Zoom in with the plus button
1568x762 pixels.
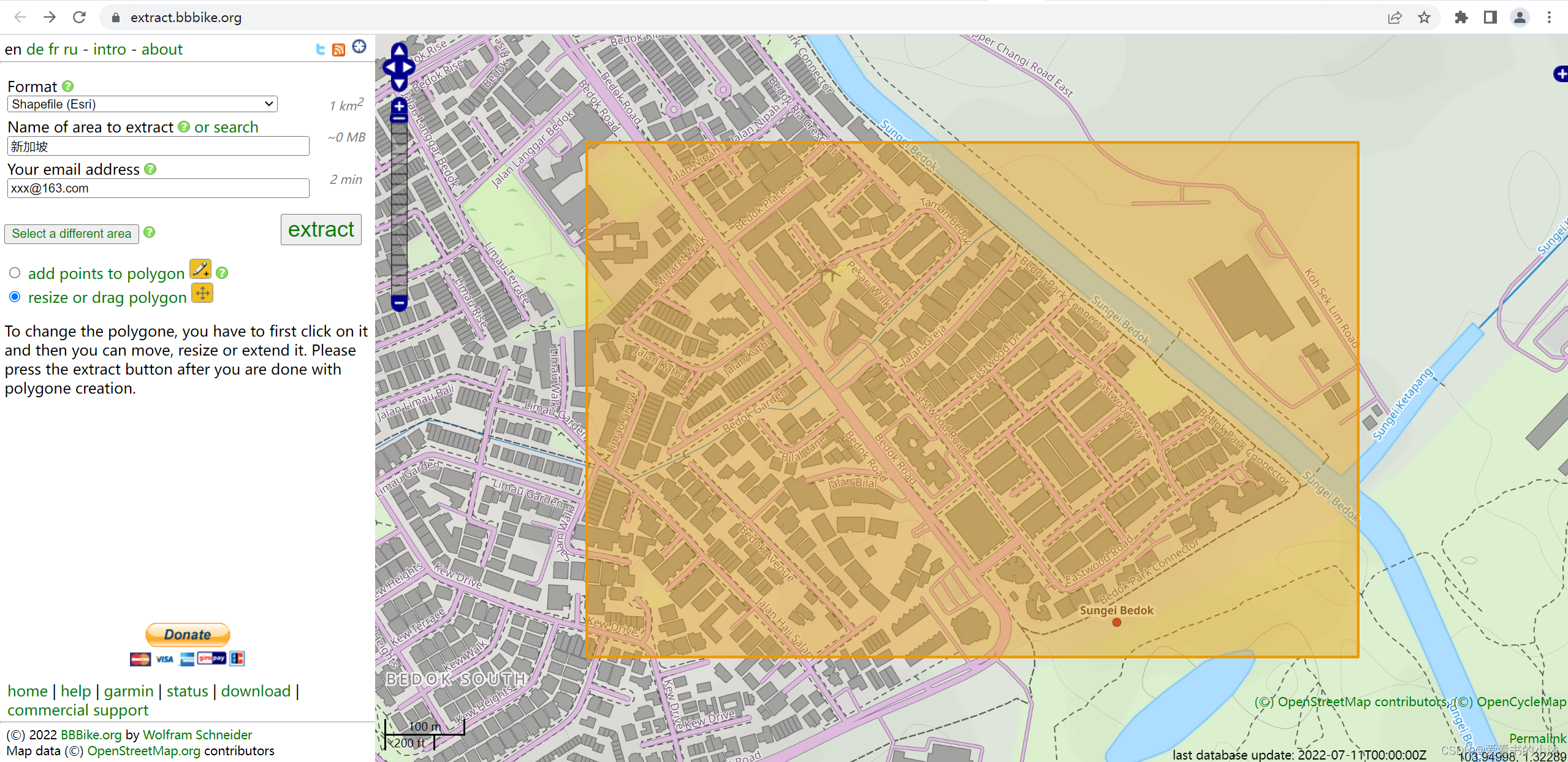tap(399, 105)
